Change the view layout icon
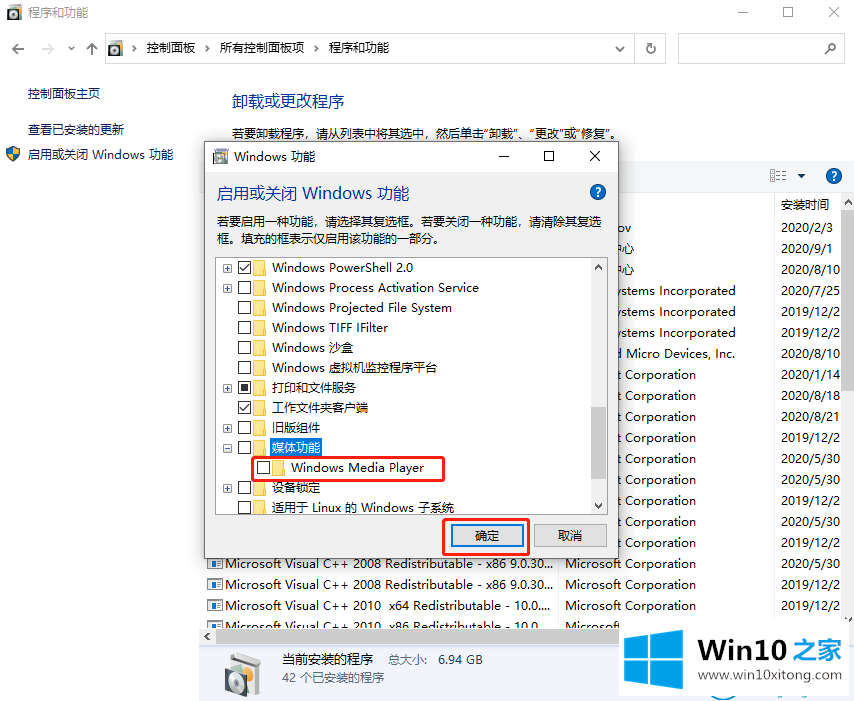 tap(778, 175)
